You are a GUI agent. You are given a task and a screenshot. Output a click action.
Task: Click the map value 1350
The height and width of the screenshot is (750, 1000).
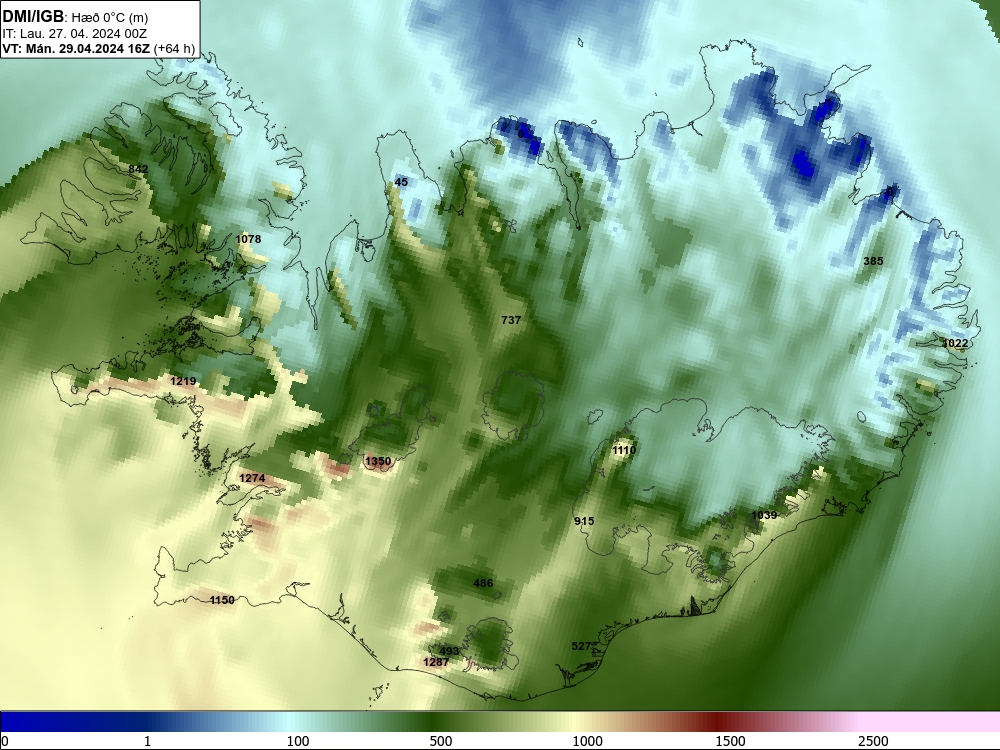(x=378, y=461)
